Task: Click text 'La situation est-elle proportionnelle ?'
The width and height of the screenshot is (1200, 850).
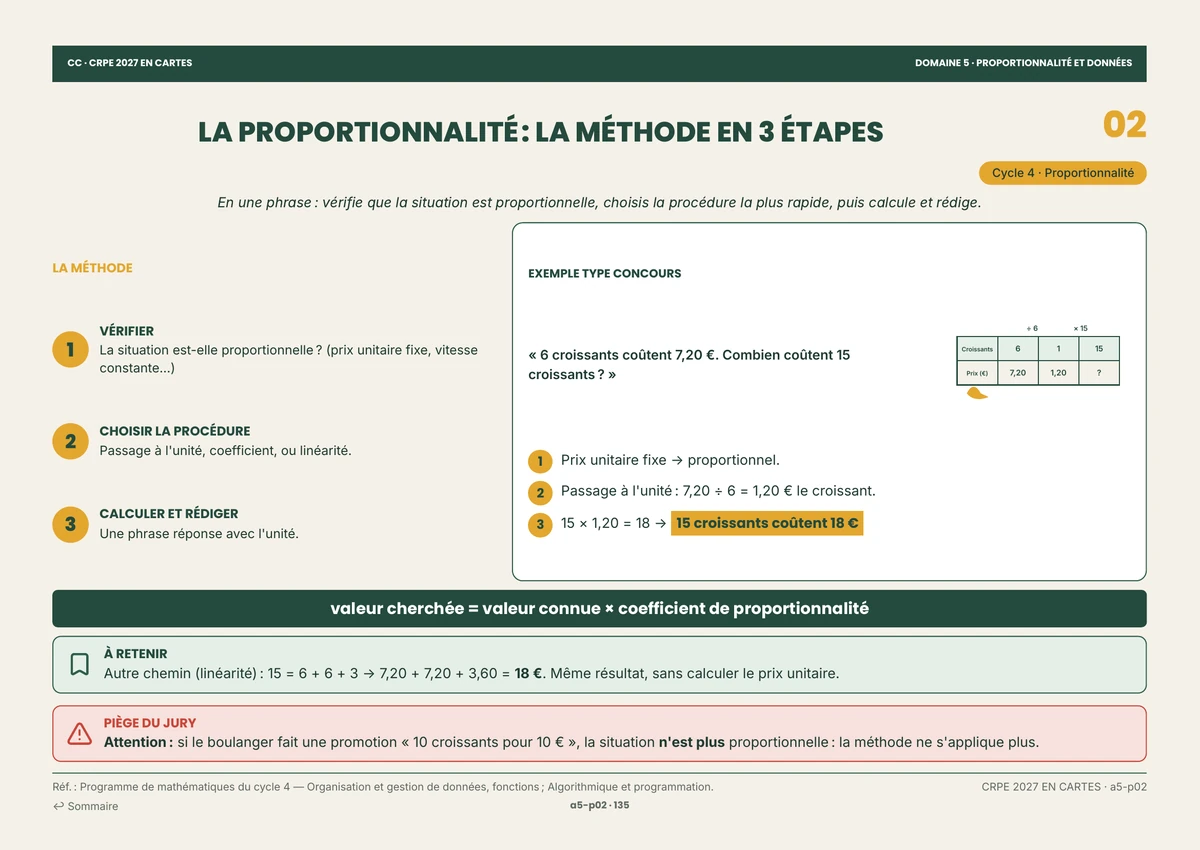Action: 211,350
